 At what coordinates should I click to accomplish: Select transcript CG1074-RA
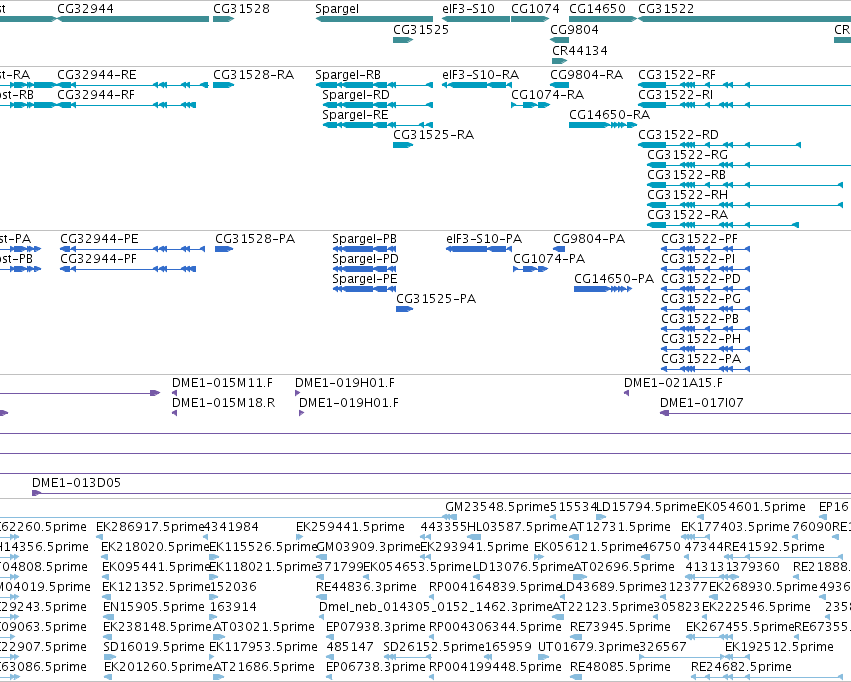(x=548, y=94)
